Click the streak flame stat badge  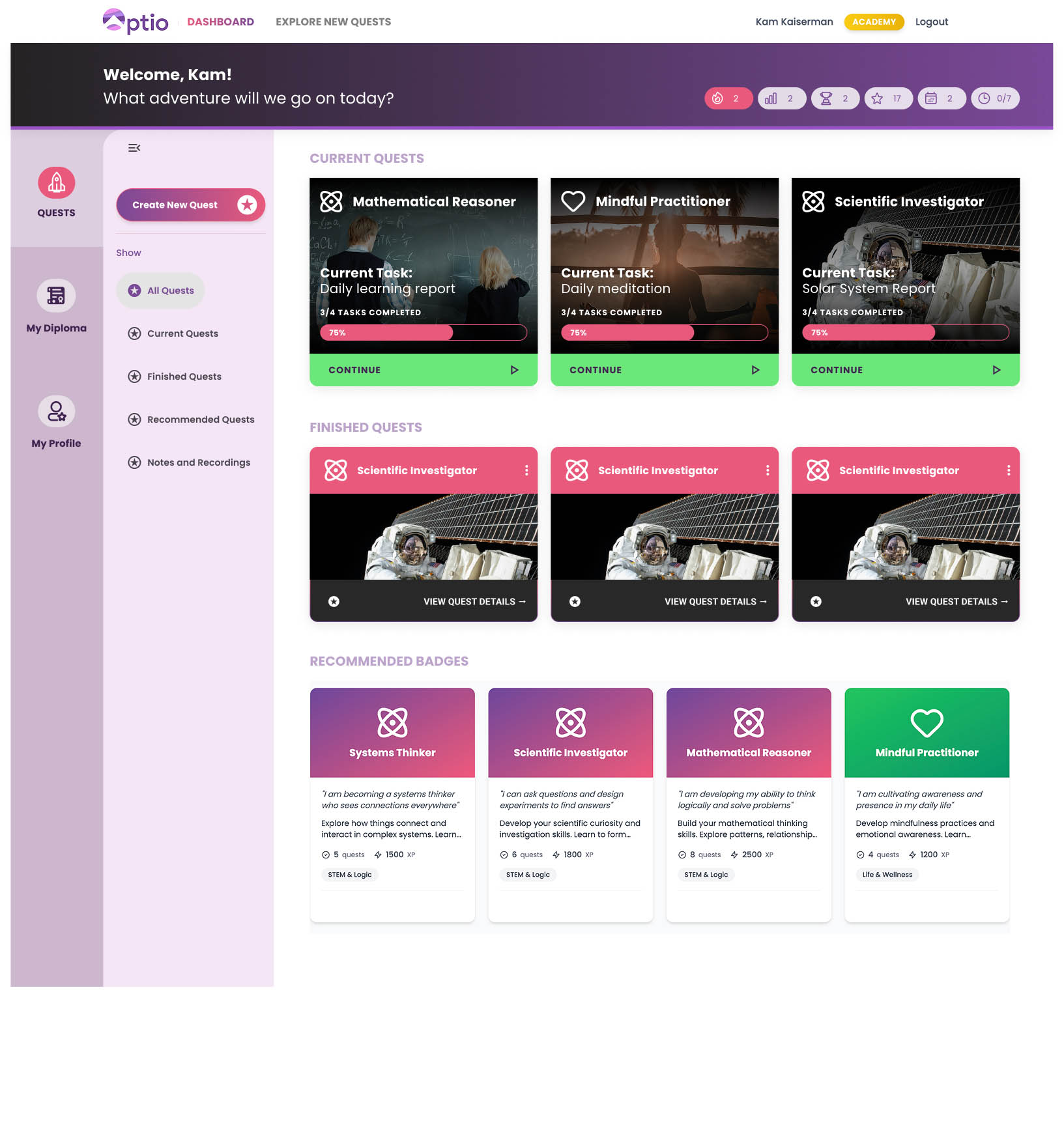click(x=728, y=98)
